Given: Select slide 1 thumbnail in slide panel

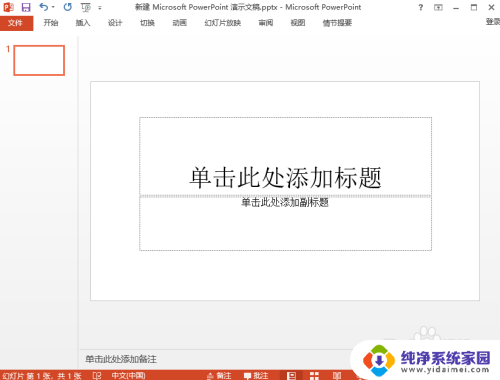Looking at the screenshot, I should 39,60.
